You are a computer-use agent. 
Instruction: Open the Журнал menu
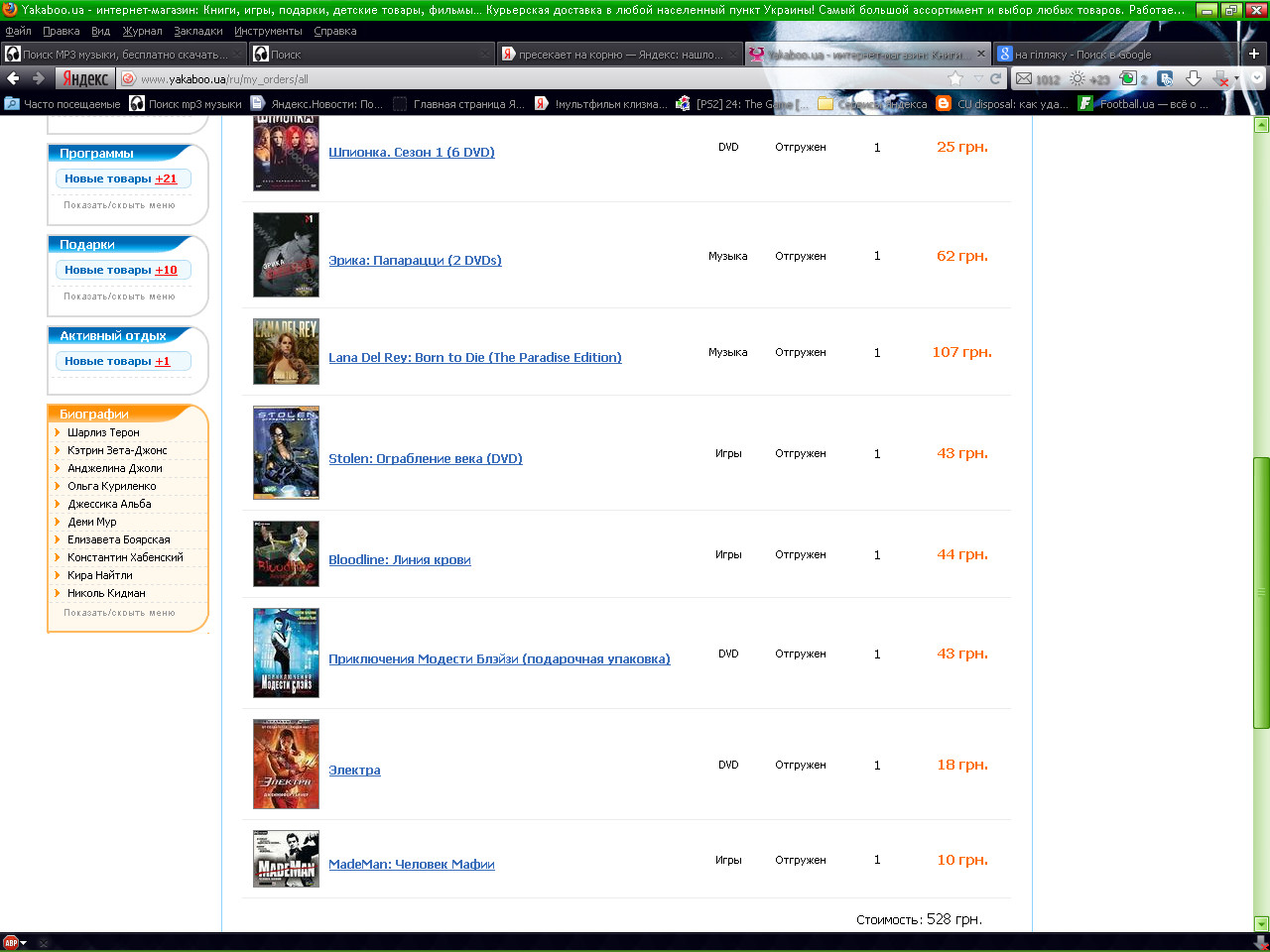click(x=142, y=31)
